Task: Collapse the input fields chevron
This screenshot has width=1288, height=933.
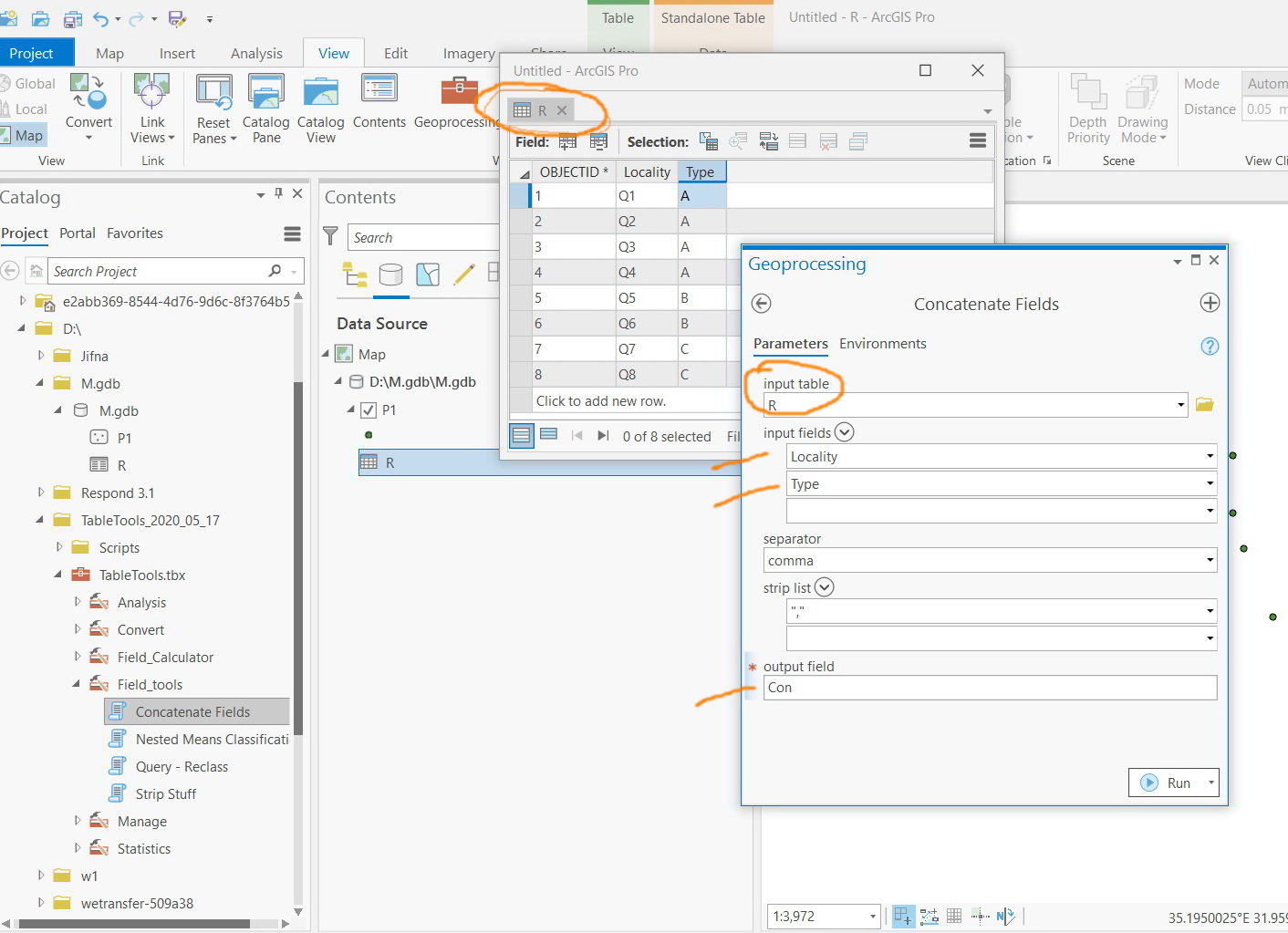Action: [x=843, y=431]
